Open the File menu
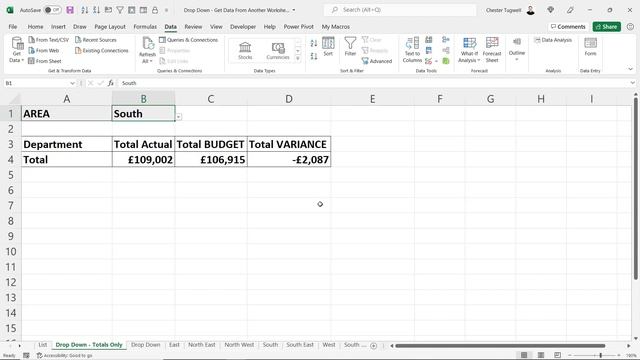Image resolution: width=640 pixels, height=360 pixels. [x=13, y=27]
